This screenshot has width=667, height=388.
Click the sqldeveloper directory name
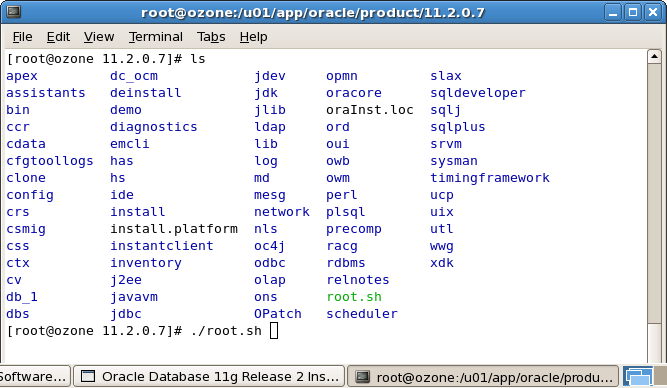point(478,93)
